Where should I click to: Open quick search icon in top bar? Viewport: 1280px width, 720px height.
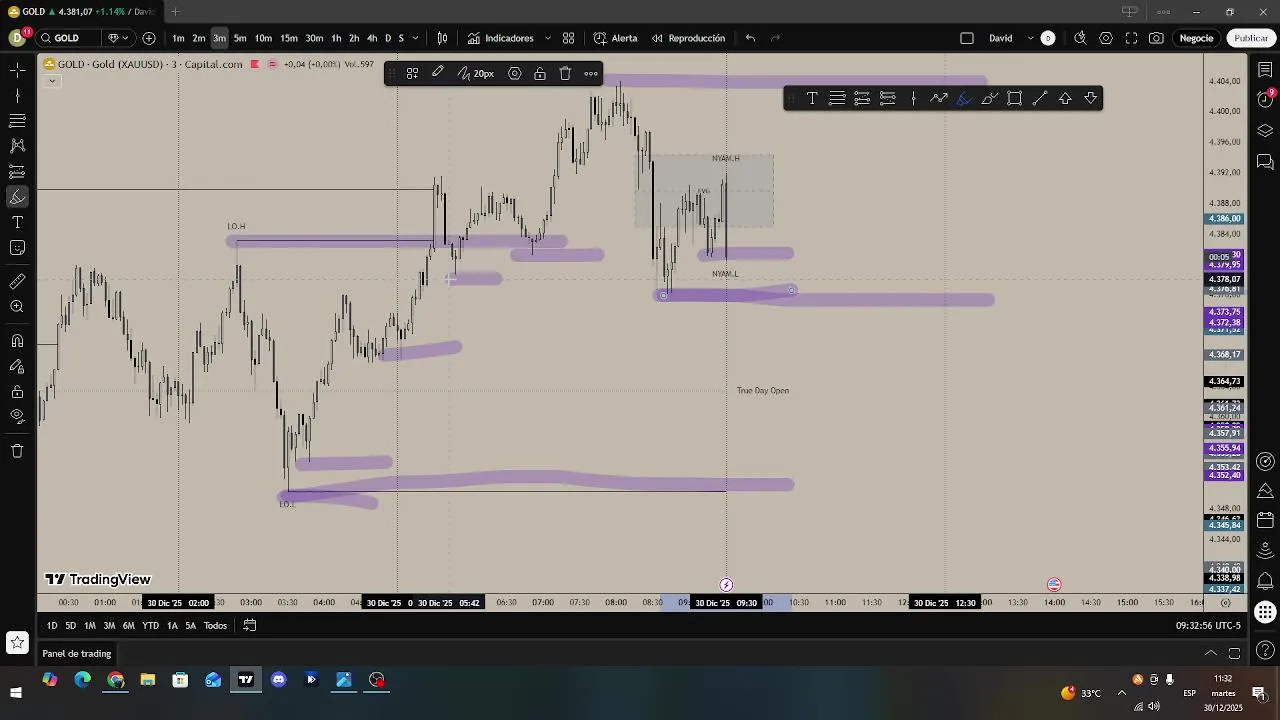(1080, 38)
